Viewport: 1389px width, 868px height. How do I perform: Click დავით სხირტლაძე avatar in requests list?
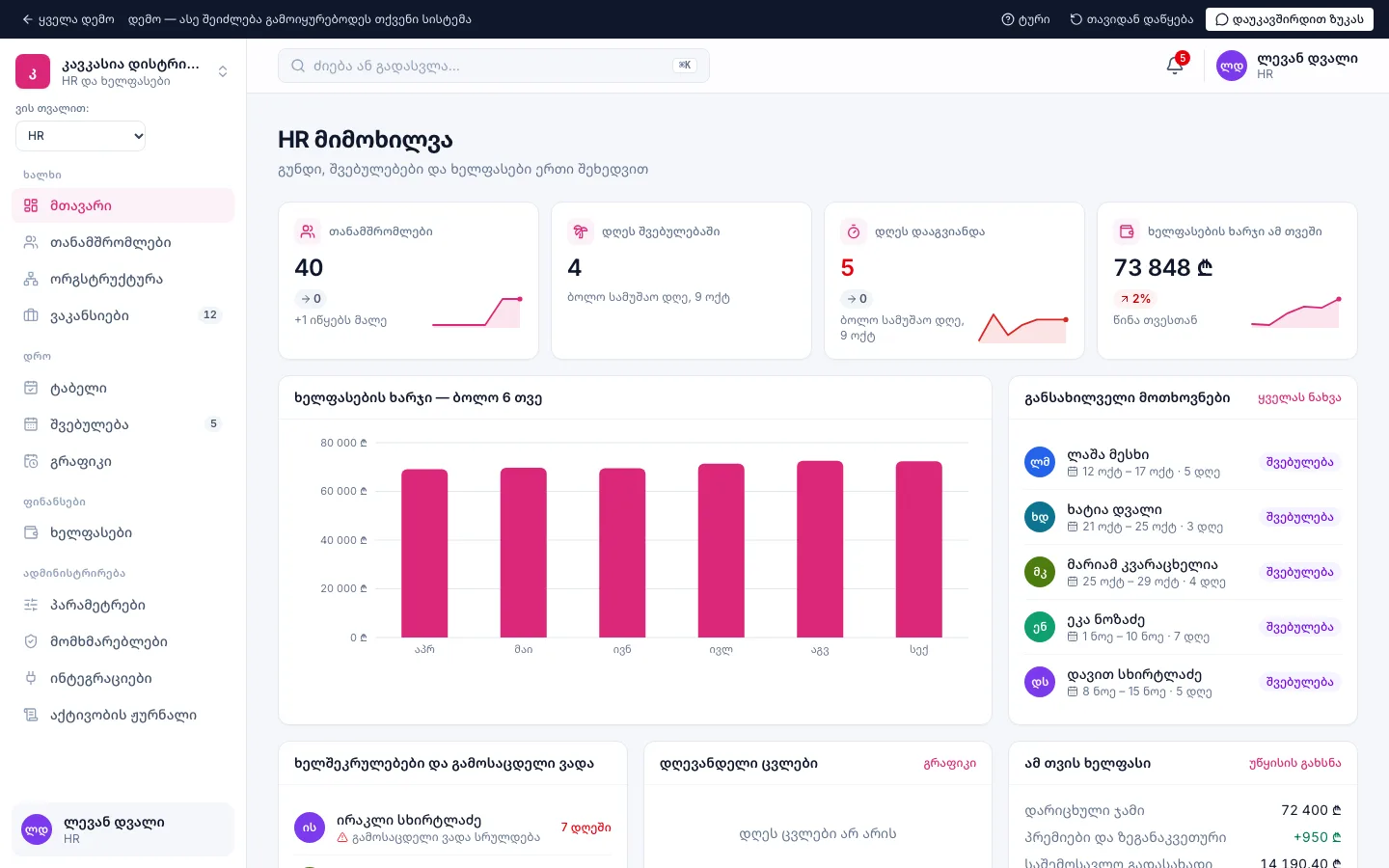[x=1040, y=682]
